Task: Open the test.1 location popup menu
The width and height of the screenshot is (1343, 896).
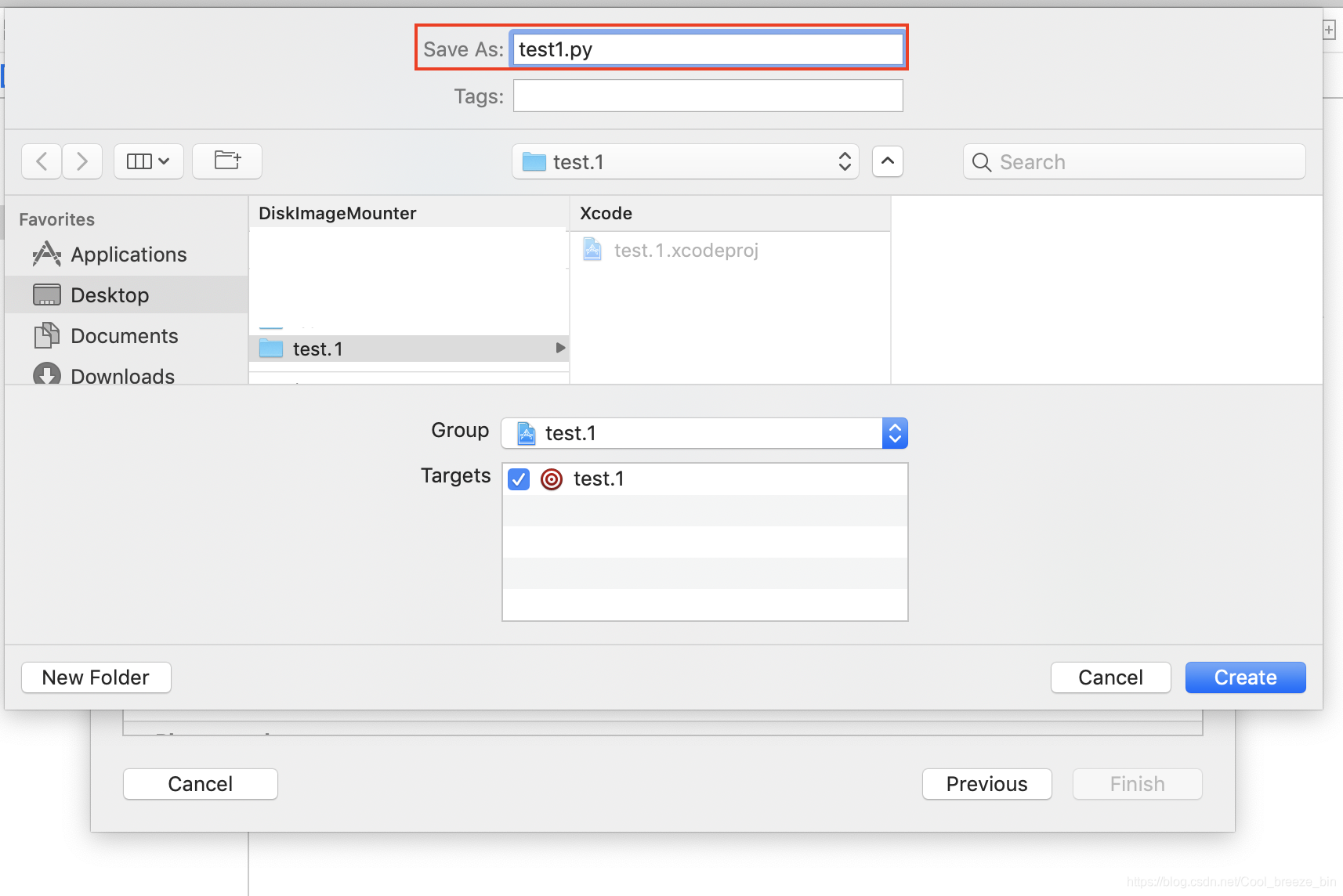Action: click(x=686, y=161)
